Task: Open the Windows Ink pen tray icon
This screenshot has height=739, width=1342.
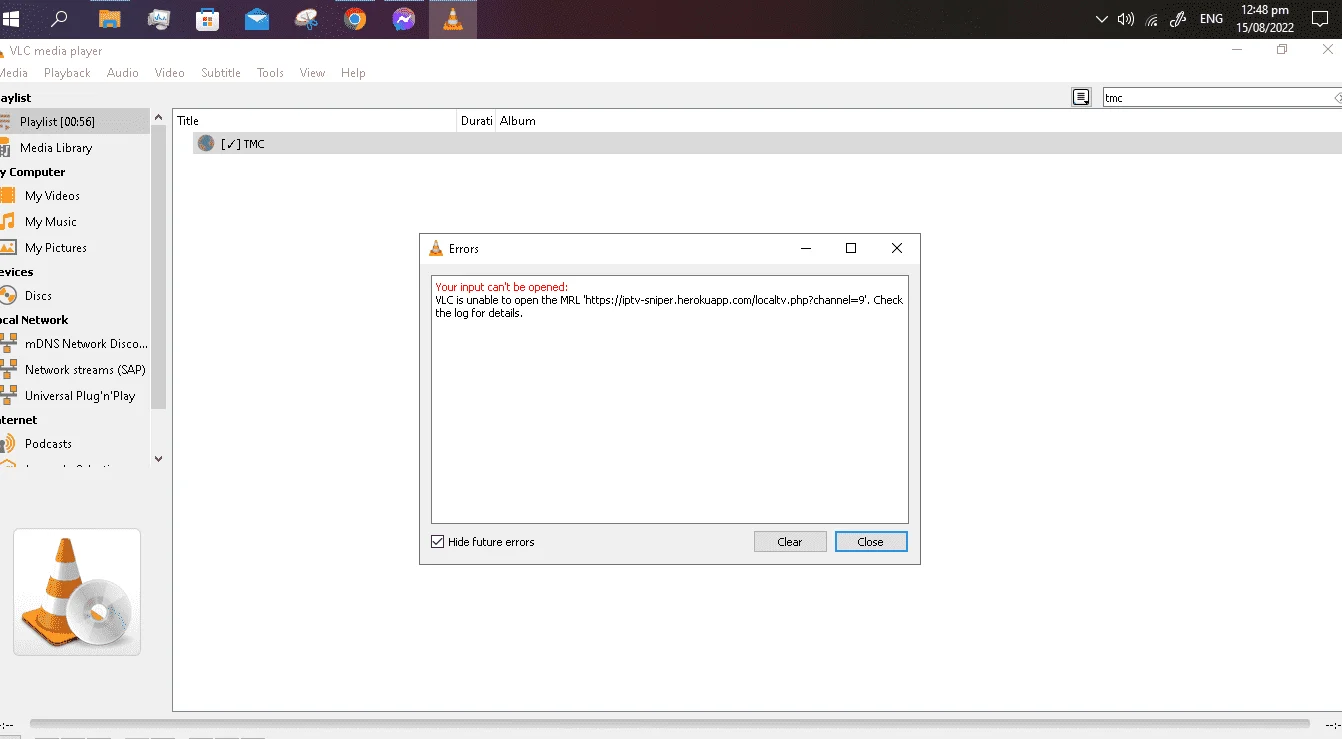Action: [1178, 19]
